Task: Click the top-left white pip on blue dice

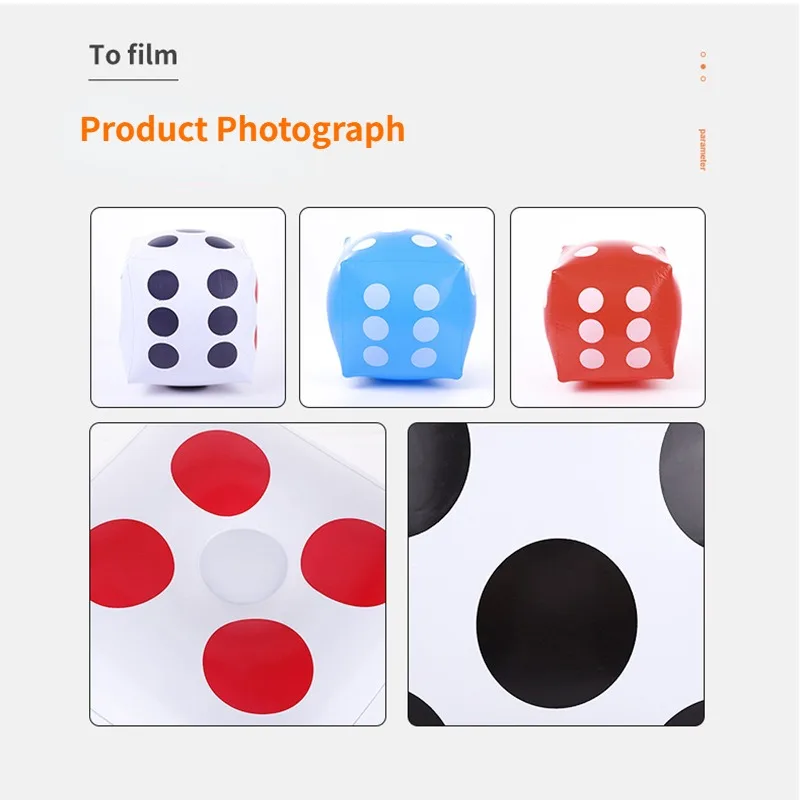Action: click(377, 296)
